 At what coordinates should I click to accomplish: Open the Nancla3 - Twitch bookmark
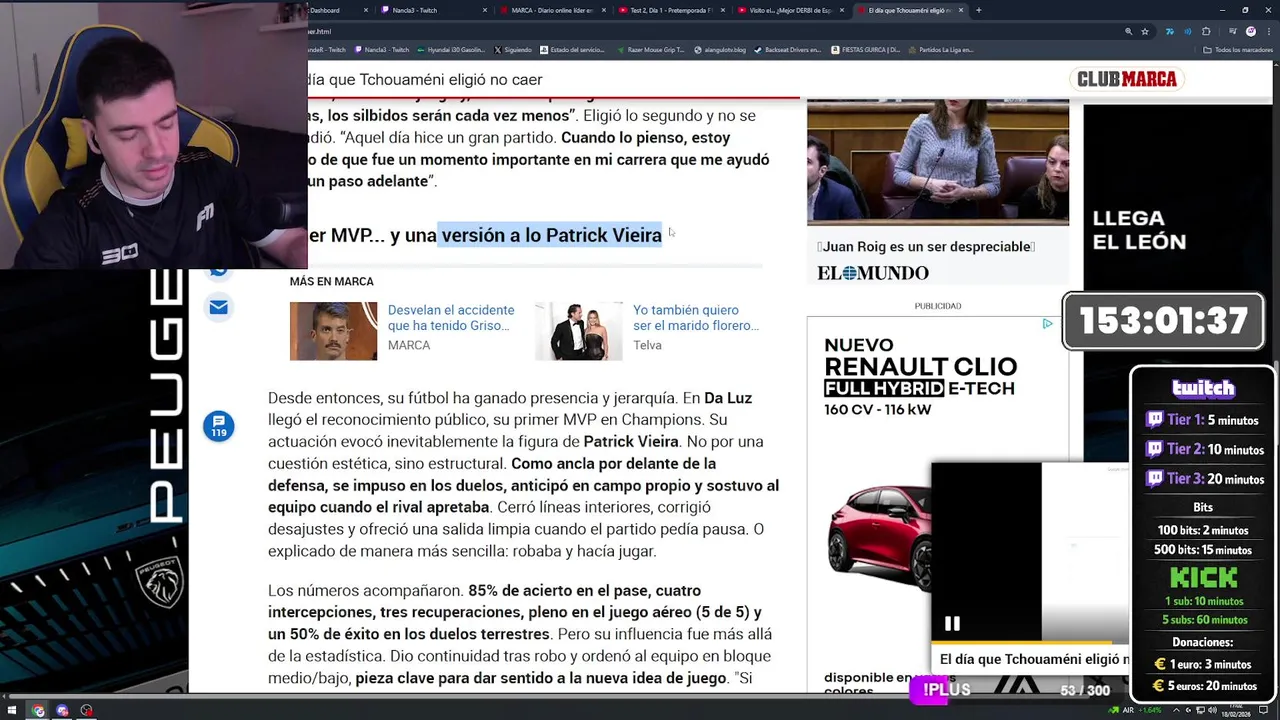pyautogui.click(x=381, y=49)
